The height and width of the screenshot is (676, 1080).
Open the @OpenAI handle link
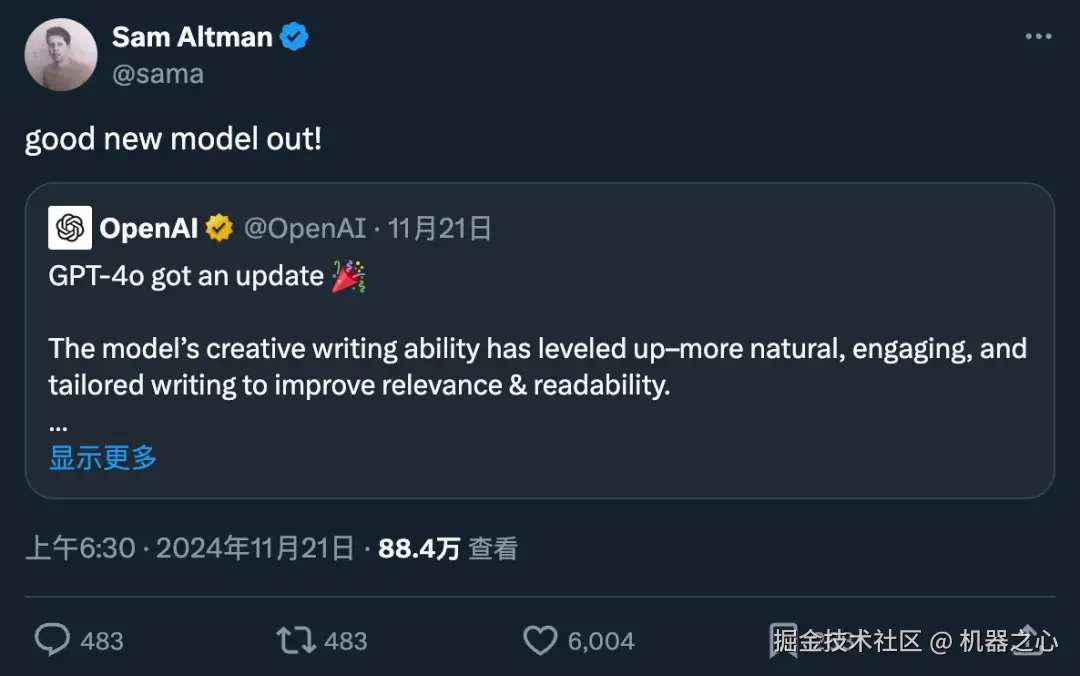pyautogui.click(x=305, y=229)
